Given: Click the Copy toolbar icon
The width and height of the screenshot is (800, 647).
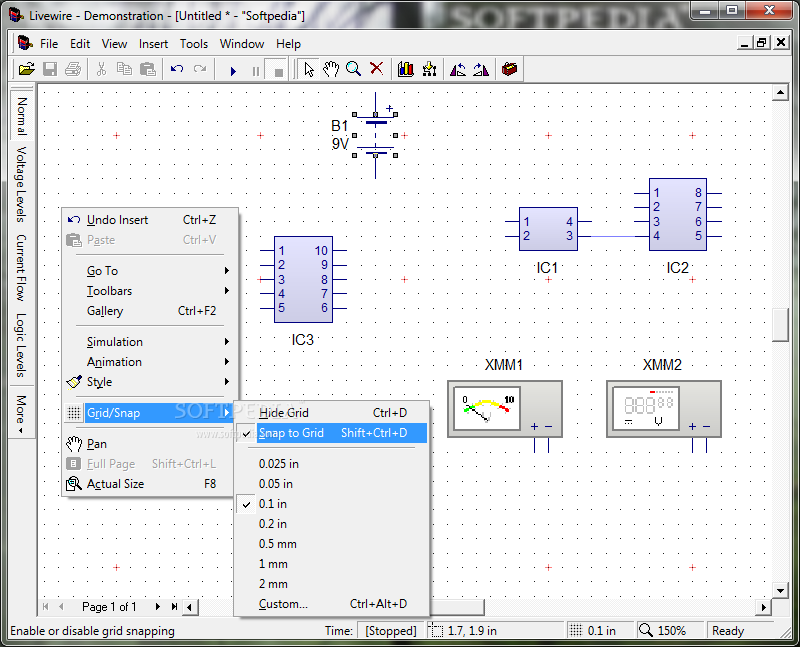Looking at the screenshot, I should pos(124,69).
